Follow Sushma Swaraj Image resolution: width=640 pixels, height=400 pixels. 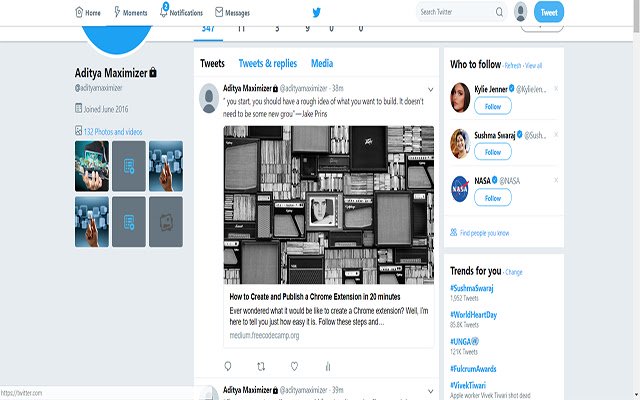493,152
